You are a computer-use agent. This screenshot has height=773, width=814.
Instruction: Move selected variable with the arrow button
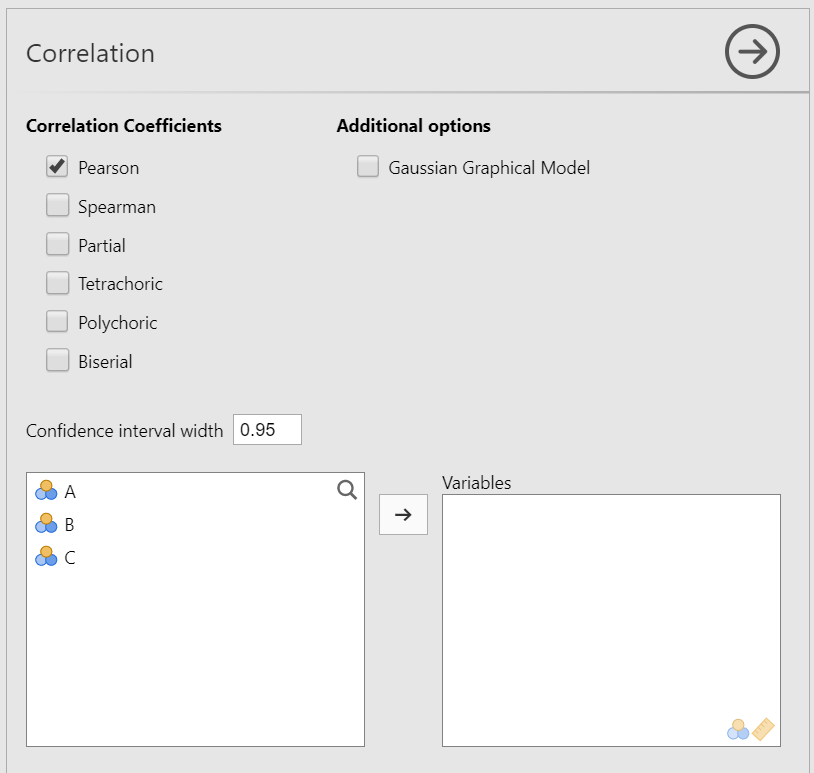tap(403, 514)
